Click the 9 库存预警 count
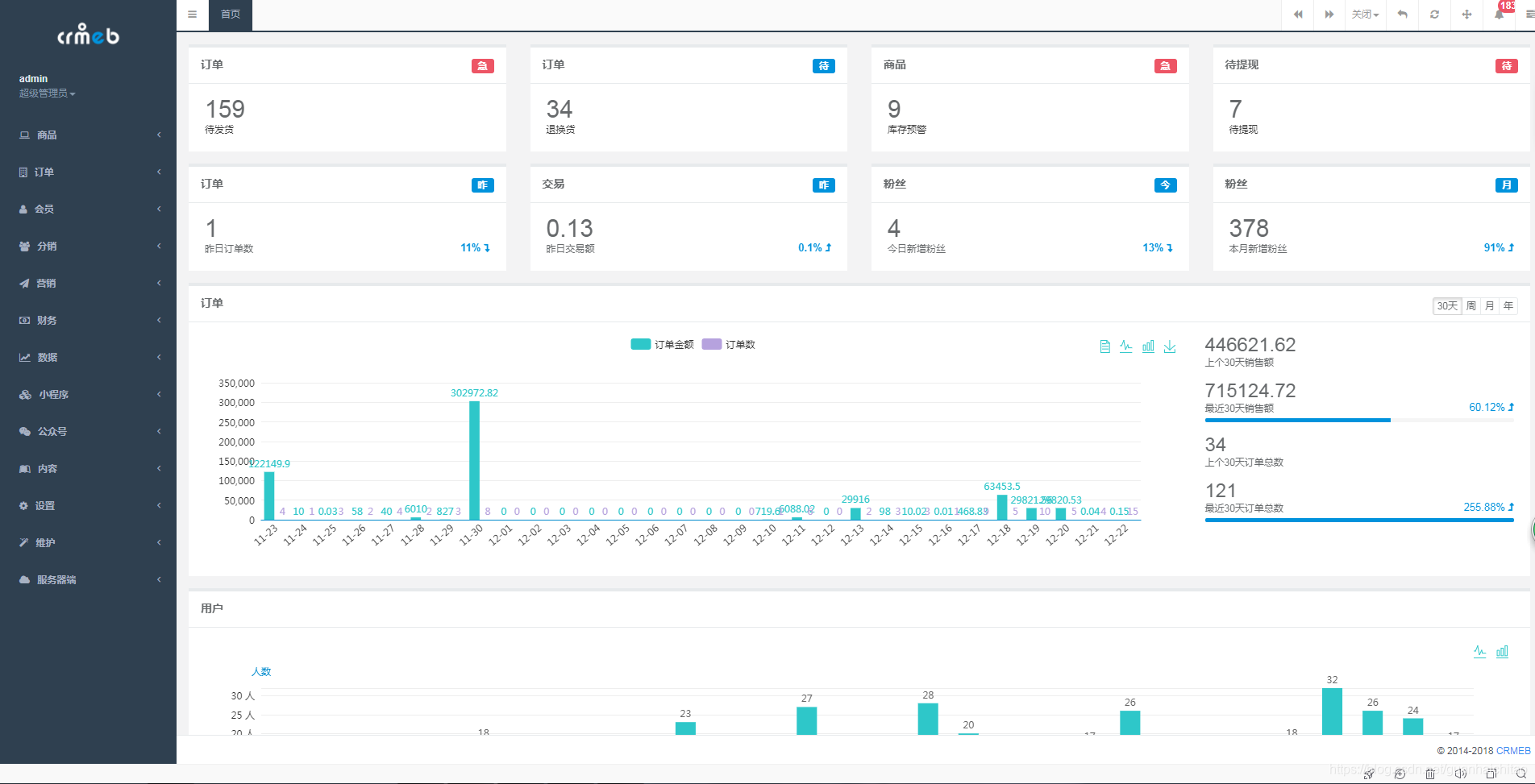This screenshot has width=1535, height=784. 894,109
